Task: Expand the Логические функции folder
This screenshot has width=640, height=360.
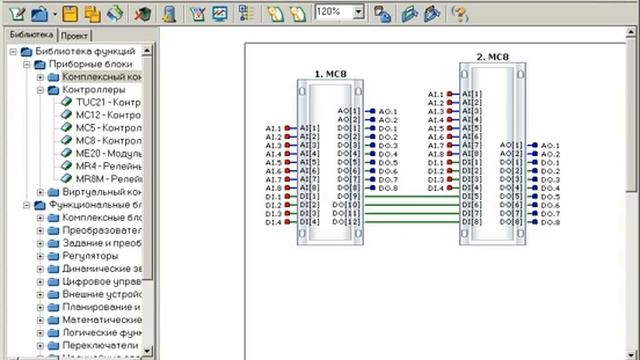Action: (x=40, y=333)
